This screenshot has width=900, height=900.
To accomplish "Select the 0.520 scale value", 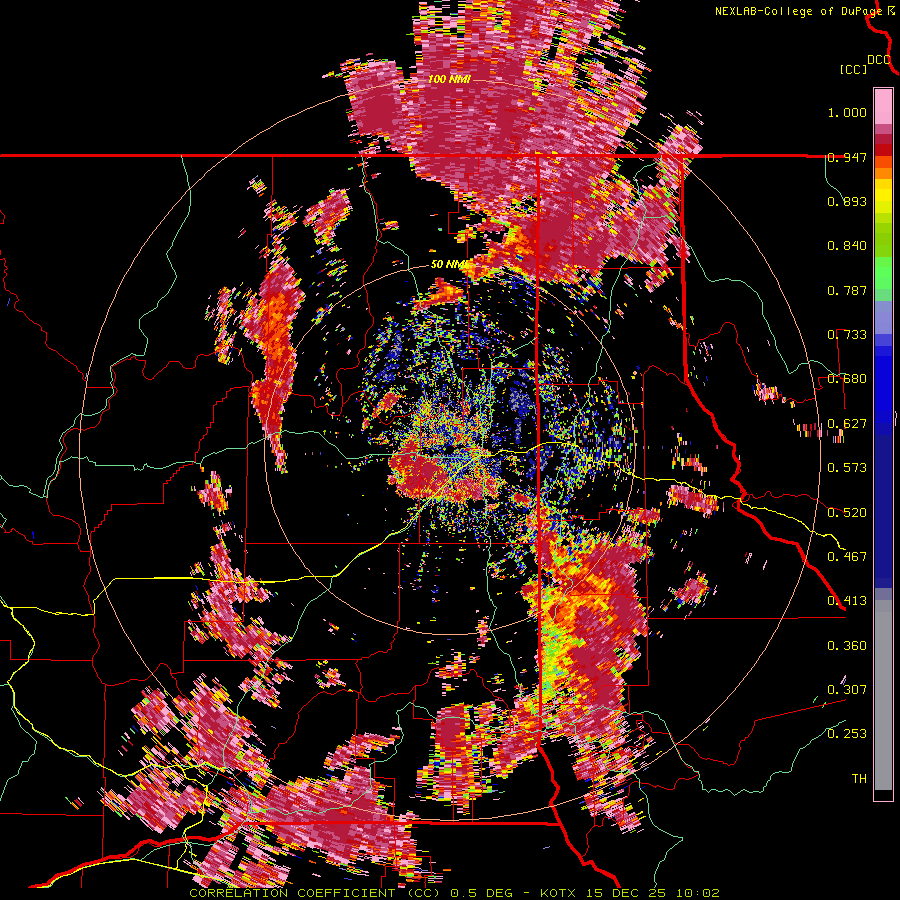I will [x=847, y=512].
